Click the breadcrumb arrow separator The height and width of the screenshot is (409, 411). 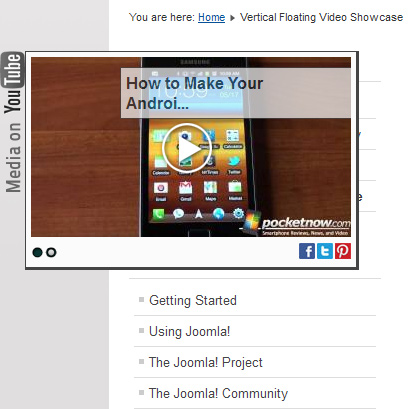tap(232, 18)
